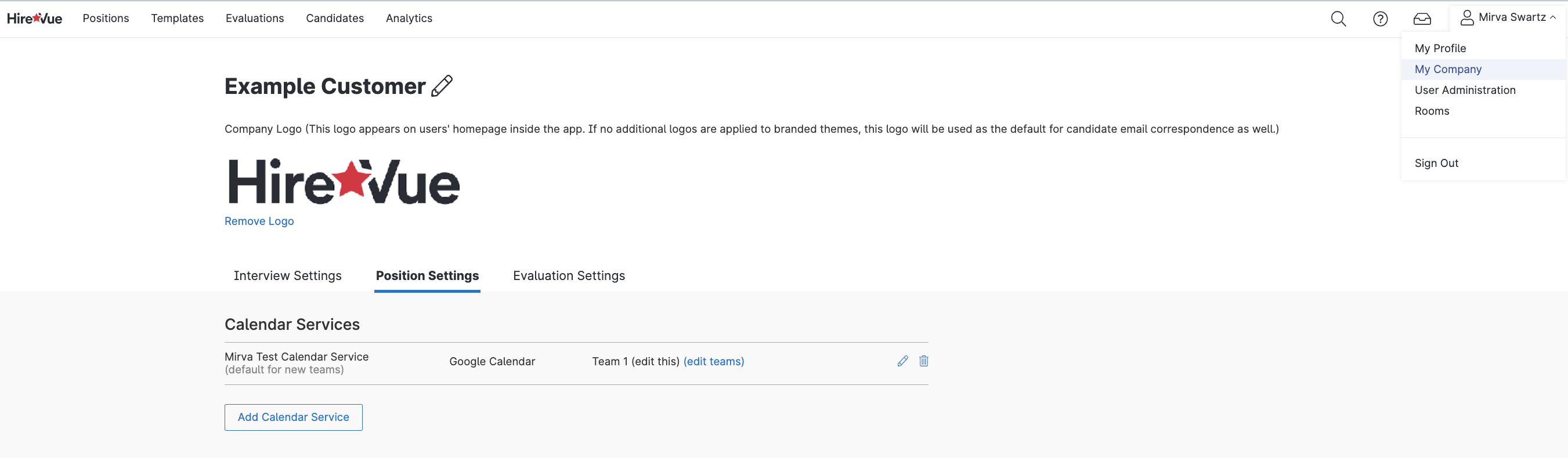This screenshot has height=458, width=1568.
Task: Switch to Position Settings tab
Action: pyautogui.click(x=427, y=275)
